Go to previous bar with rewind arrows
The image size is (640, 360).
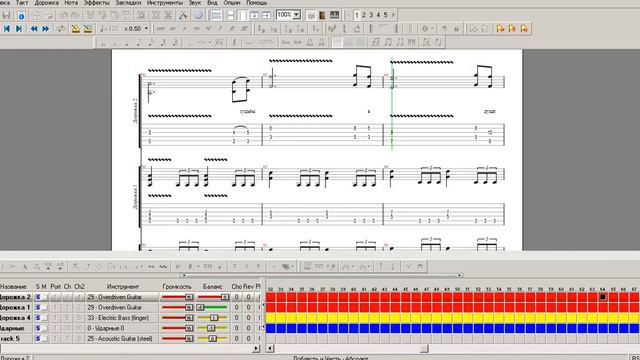pyautogui.click(x=34, y=29)
